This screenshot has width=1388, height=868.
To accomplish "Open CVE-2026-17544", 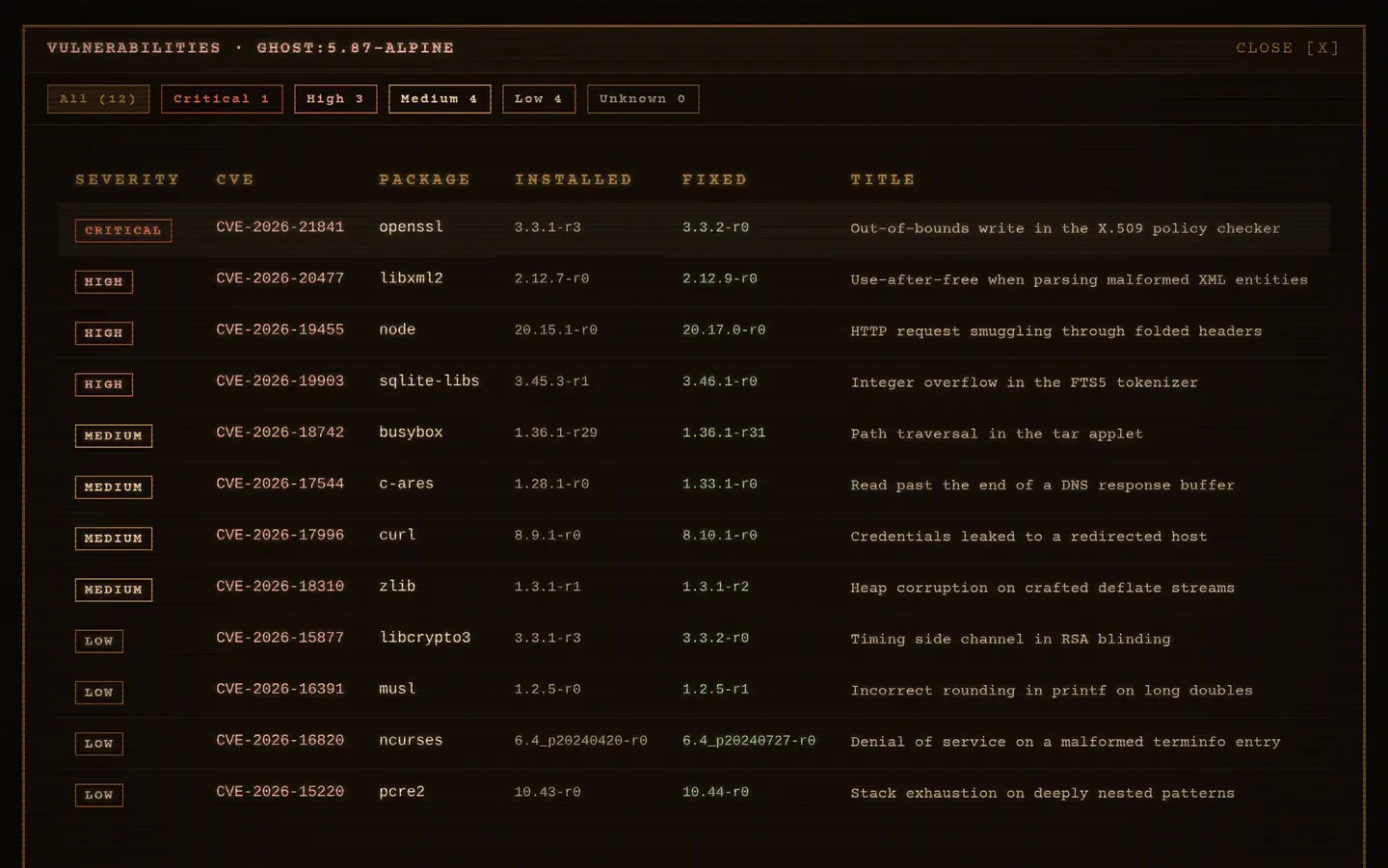I will point(280,484).
